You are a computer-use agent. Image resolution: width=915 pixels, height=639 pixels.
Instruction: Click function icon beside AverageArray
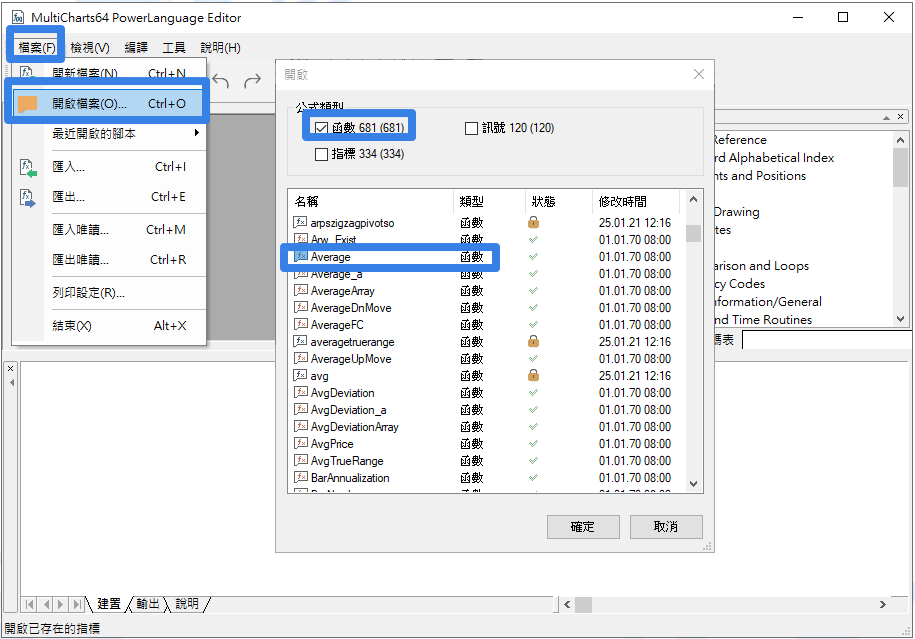pyautogui.click(x=301, y=290)
